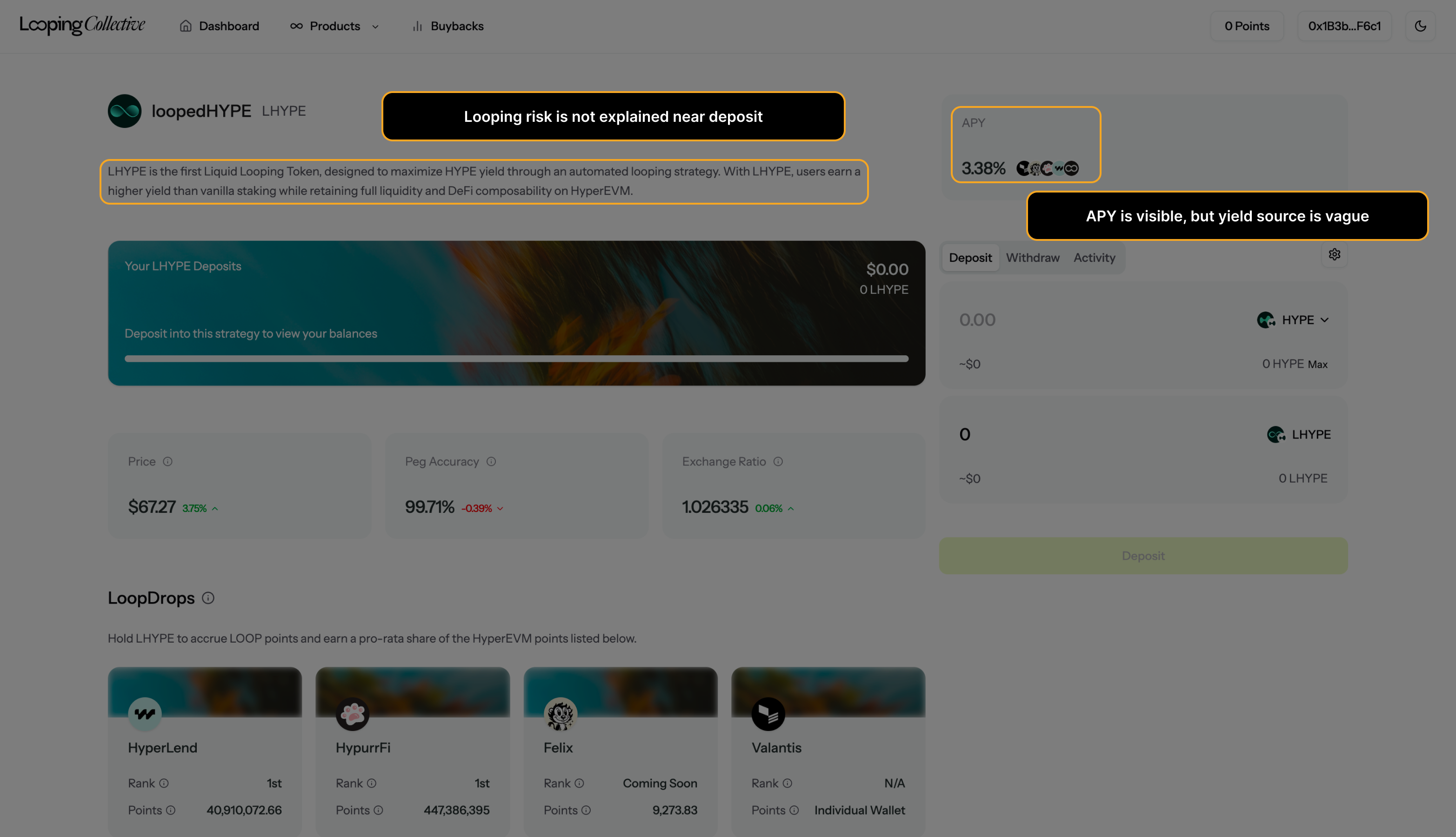Click the loopedHYPE token logo

(125, 111)
